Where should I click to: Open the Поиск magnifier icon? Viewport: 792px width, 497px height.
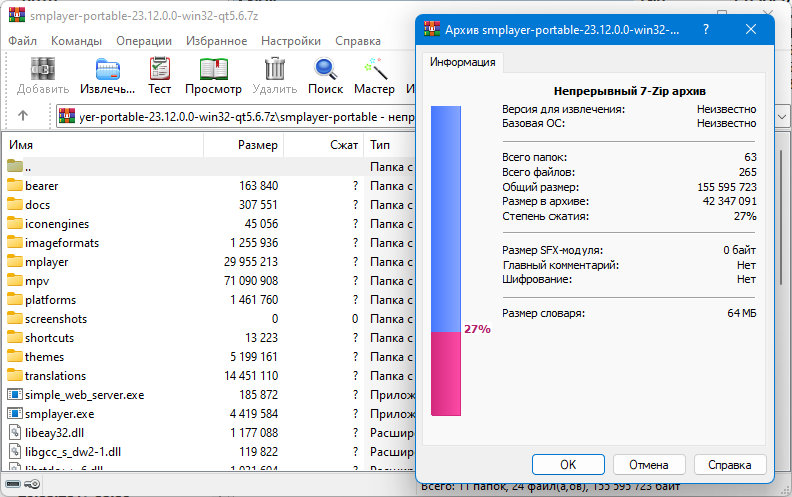coord(325,69)
